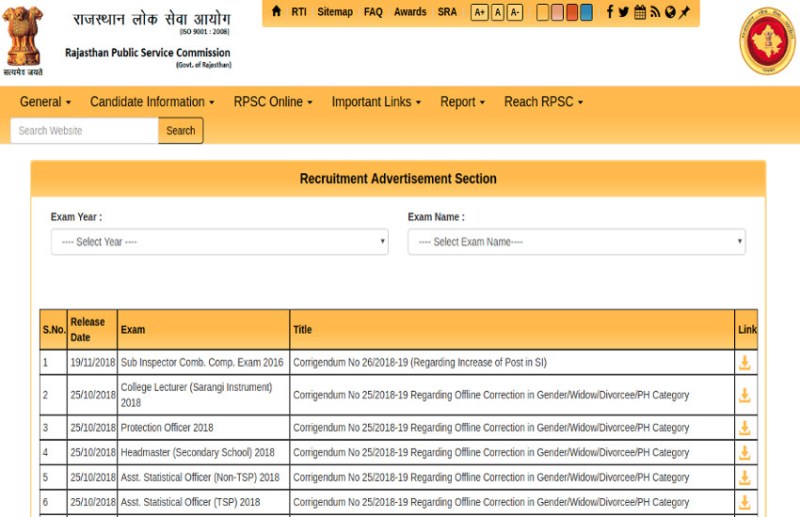Open the SRA link
800x517 pixels.
pos(447,12)
